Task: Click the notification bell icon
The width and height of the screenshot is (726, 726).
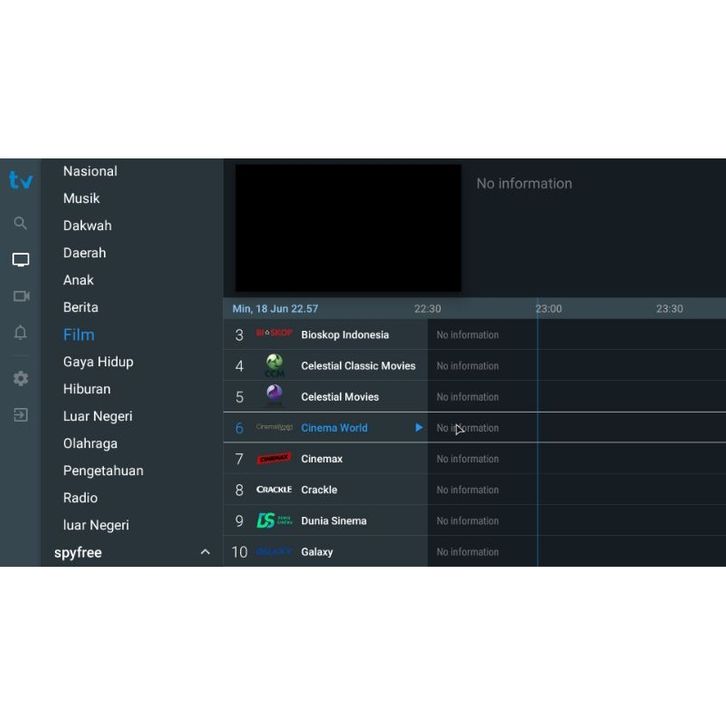Action: click(x=20, y=333)
